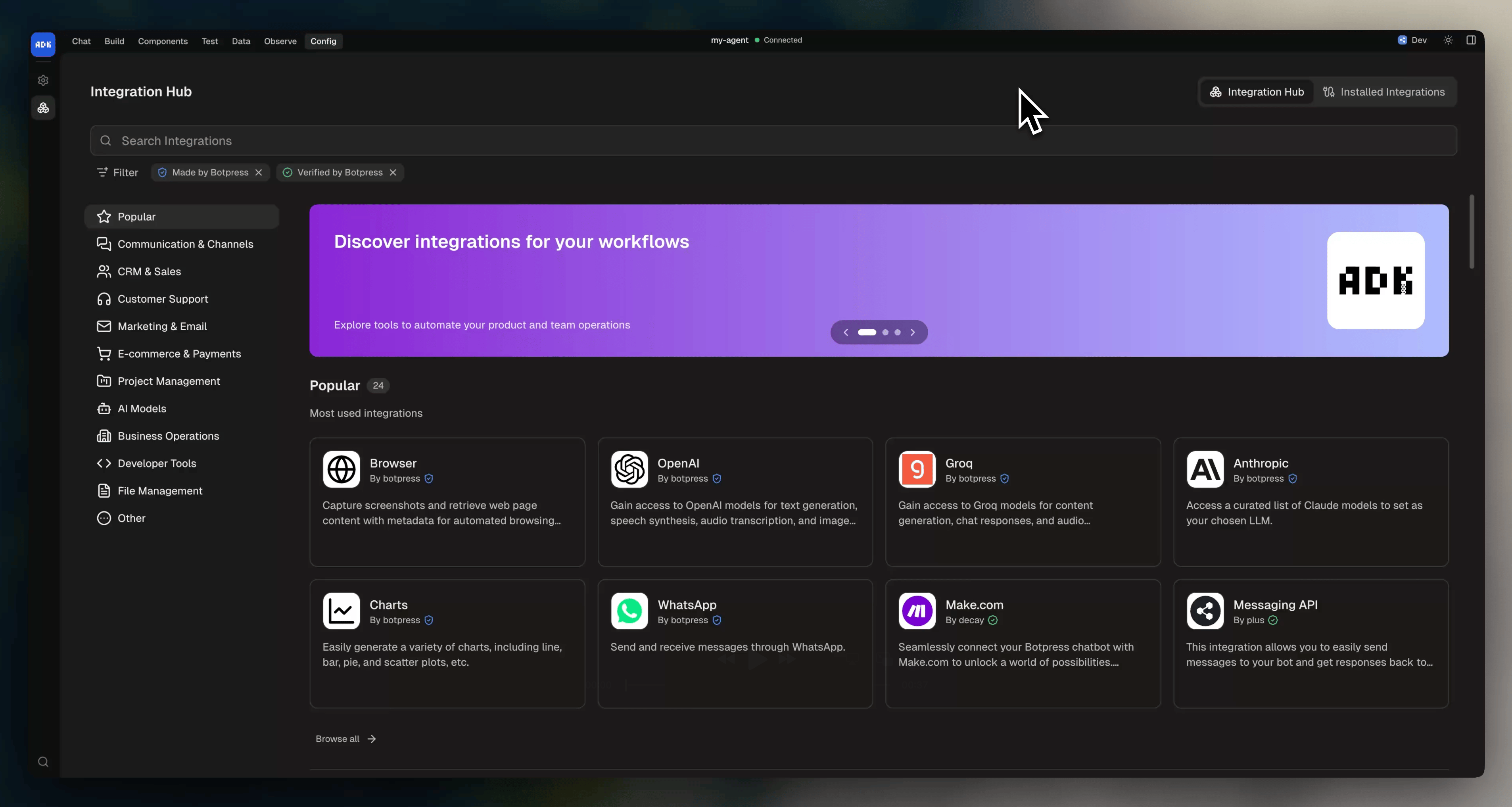Switch to the Test tab
The image size is (1512, 807).
point(209,41)
